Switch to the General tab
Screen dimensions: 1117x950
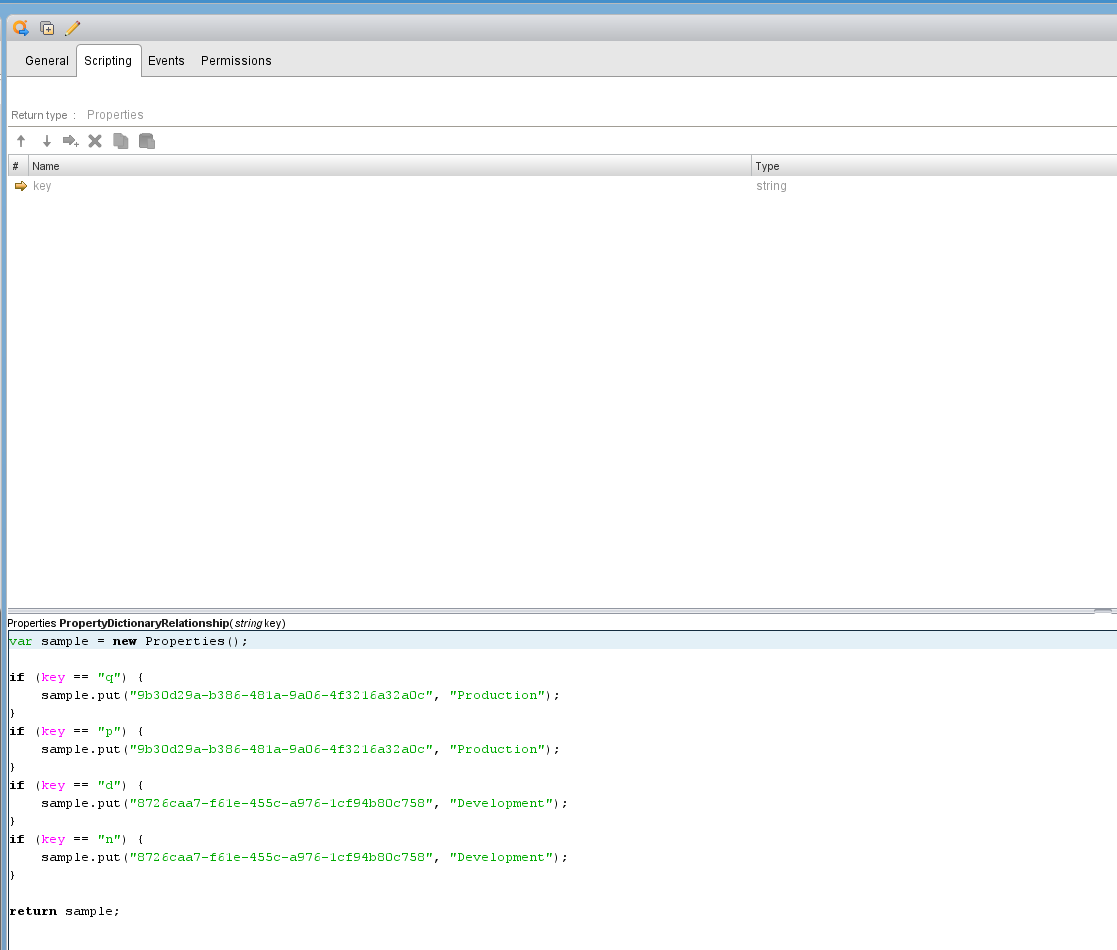[x=47, y=60]
